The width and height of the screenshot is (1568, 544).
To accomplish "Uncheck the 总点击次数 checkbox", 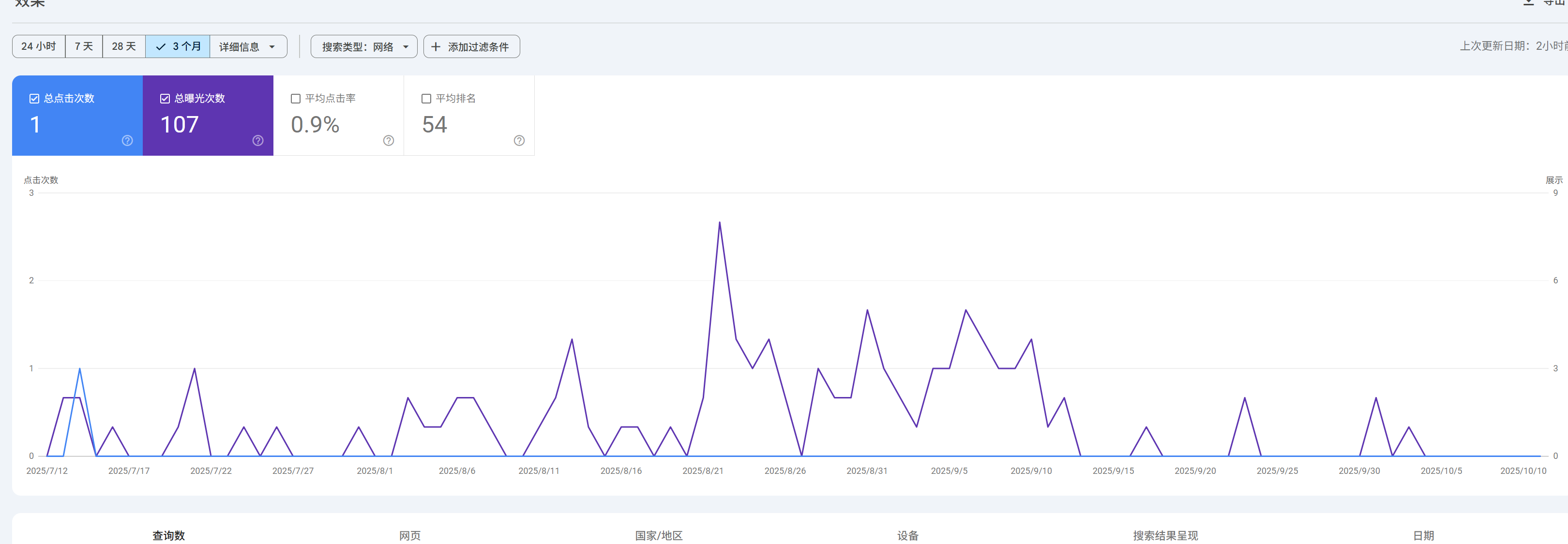I will coord(35,99).
